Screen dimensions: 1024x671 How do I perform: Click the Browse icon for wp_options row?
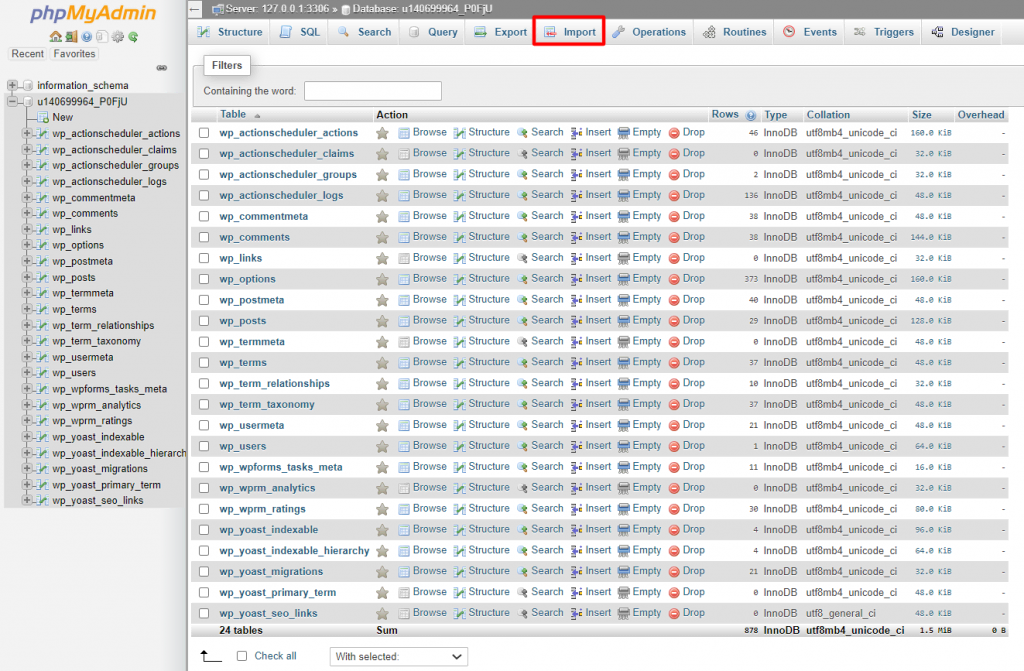(x=405, y=279)
